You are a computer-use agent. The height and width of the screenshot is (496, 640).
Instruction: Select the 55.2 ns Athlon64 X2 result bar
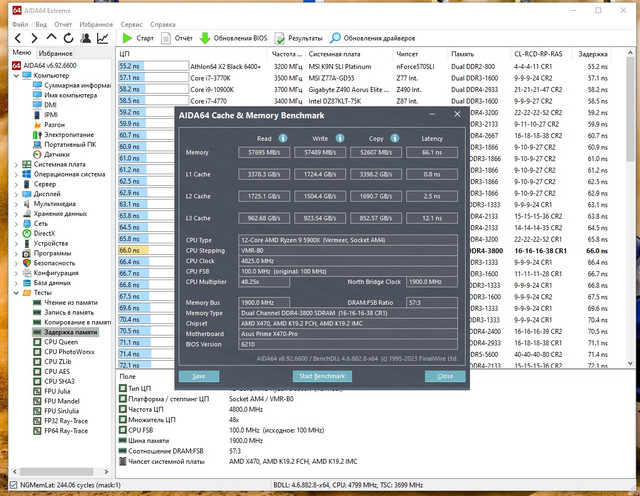tap(153, 66)
